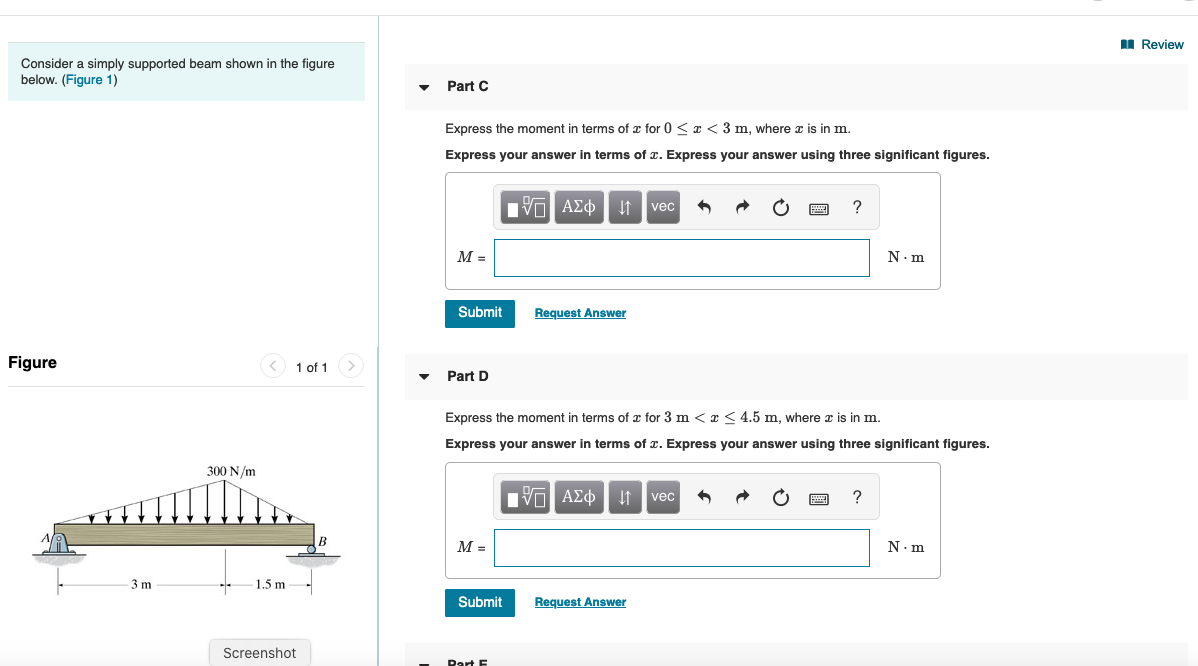This screenshot has height=666, width=1198.
Task: Click the Screenshot button
Action: click(260, 653)
